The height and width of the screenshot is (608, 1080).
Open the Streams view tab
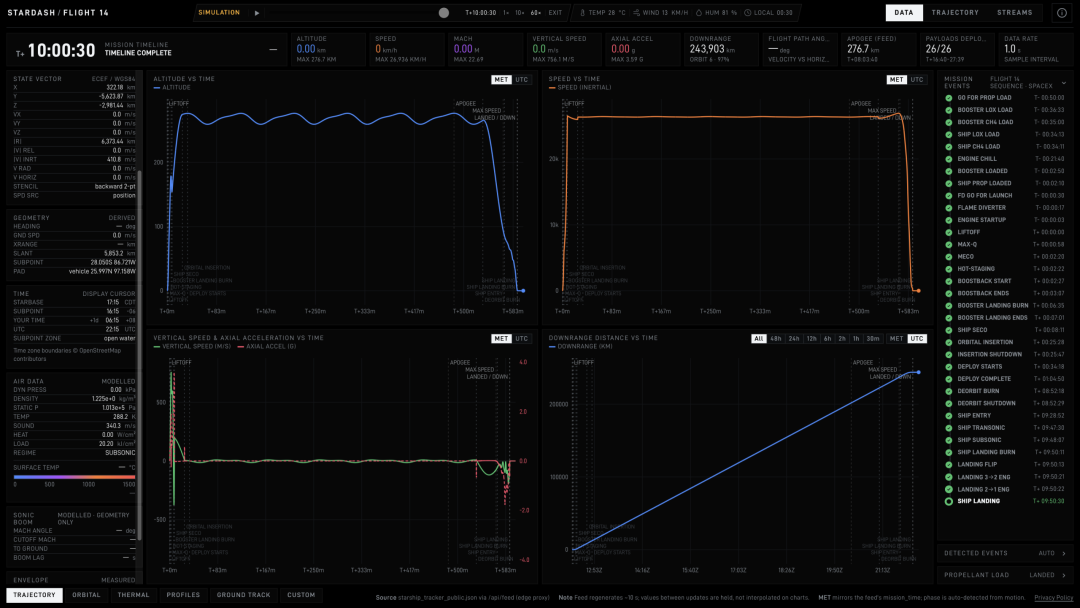point(1015,12)
